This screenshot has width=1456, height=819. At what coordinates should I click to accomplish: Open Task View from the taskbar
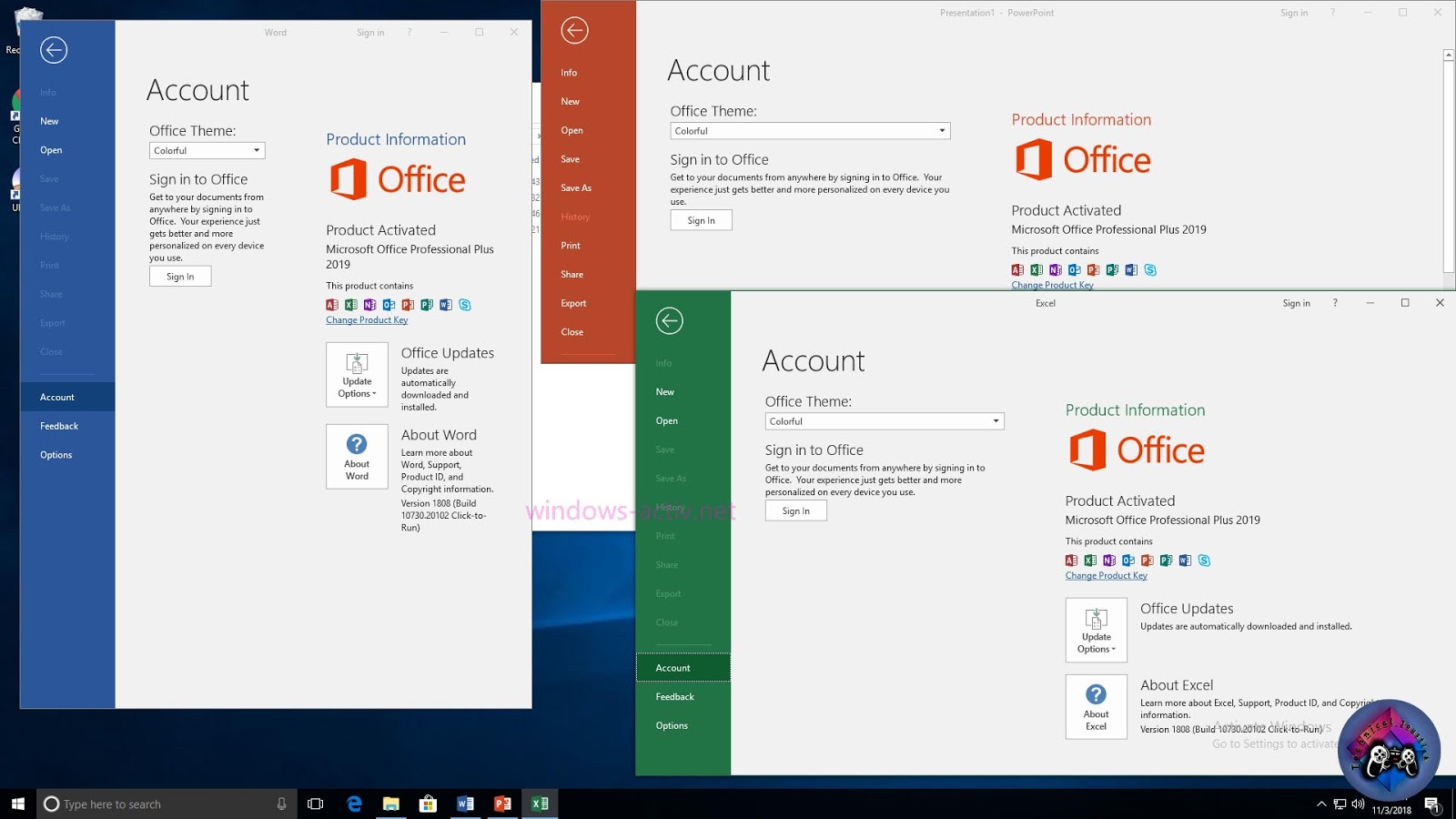tap(316, 804)
